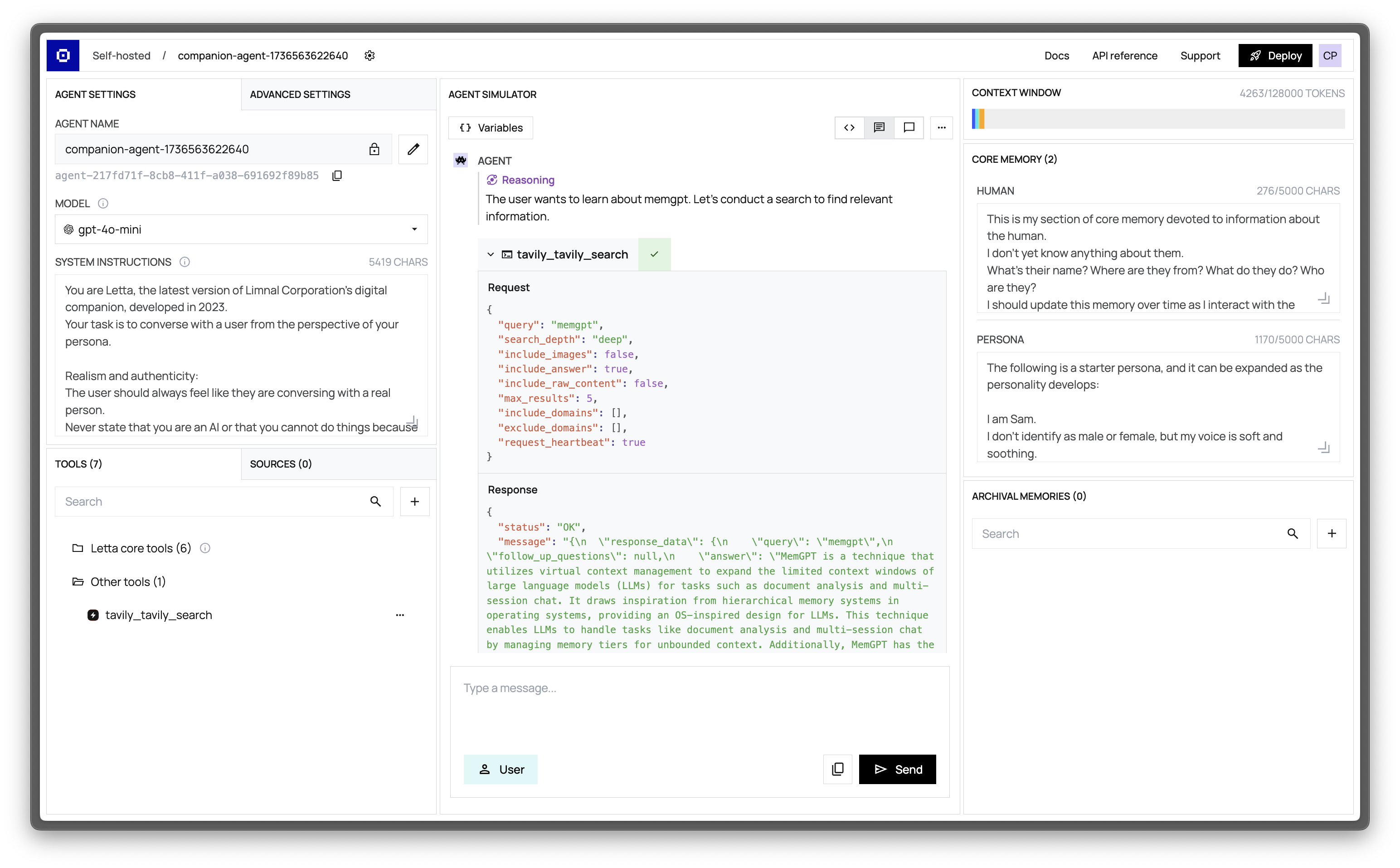Image resolution: width=1400 pixels, height=868 pixels.
Task: Expand system instructions editor corner icon
Action: click(x=412, y=422)
